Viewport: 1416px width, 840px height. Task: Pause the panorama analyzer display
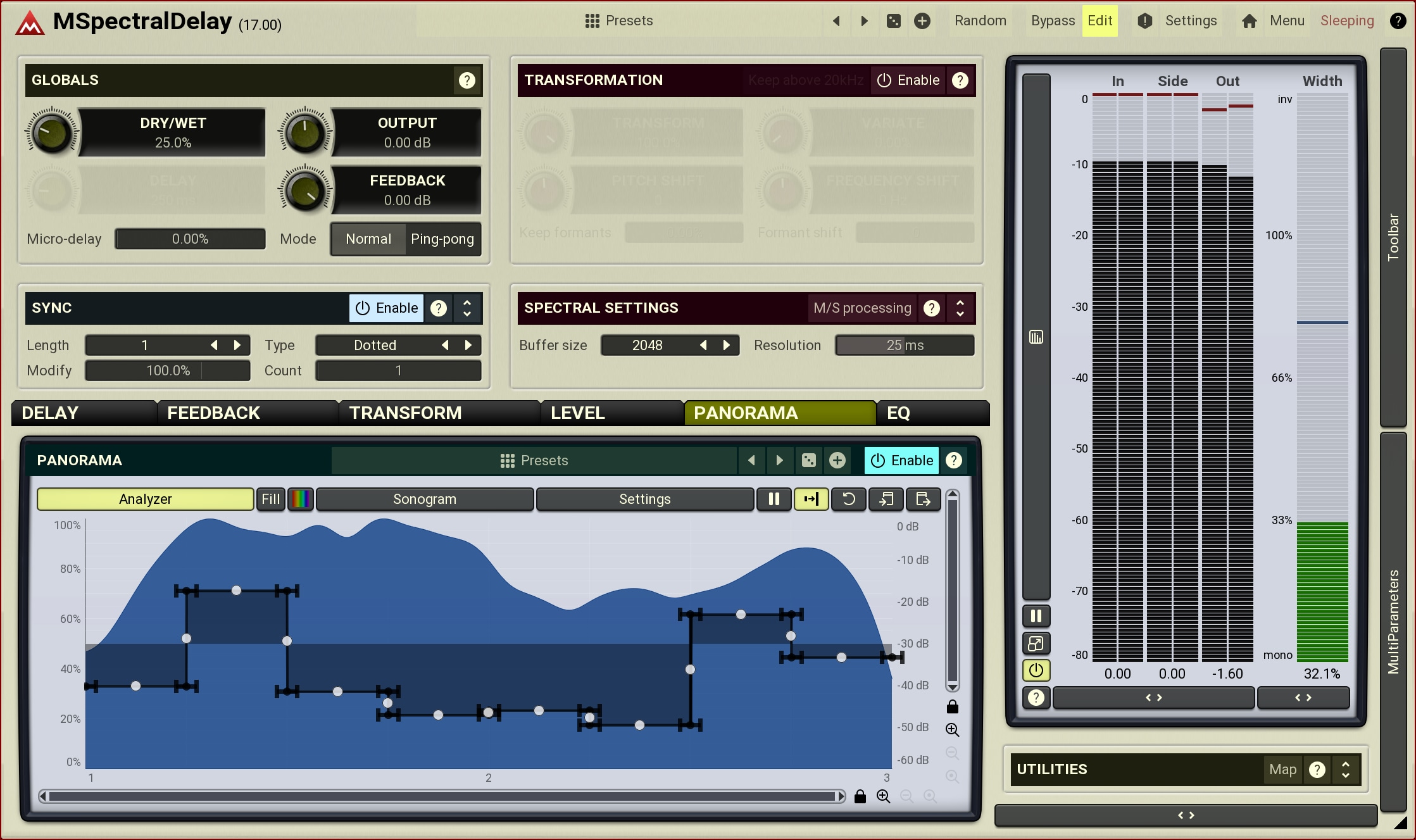click(x=774, y=499)
